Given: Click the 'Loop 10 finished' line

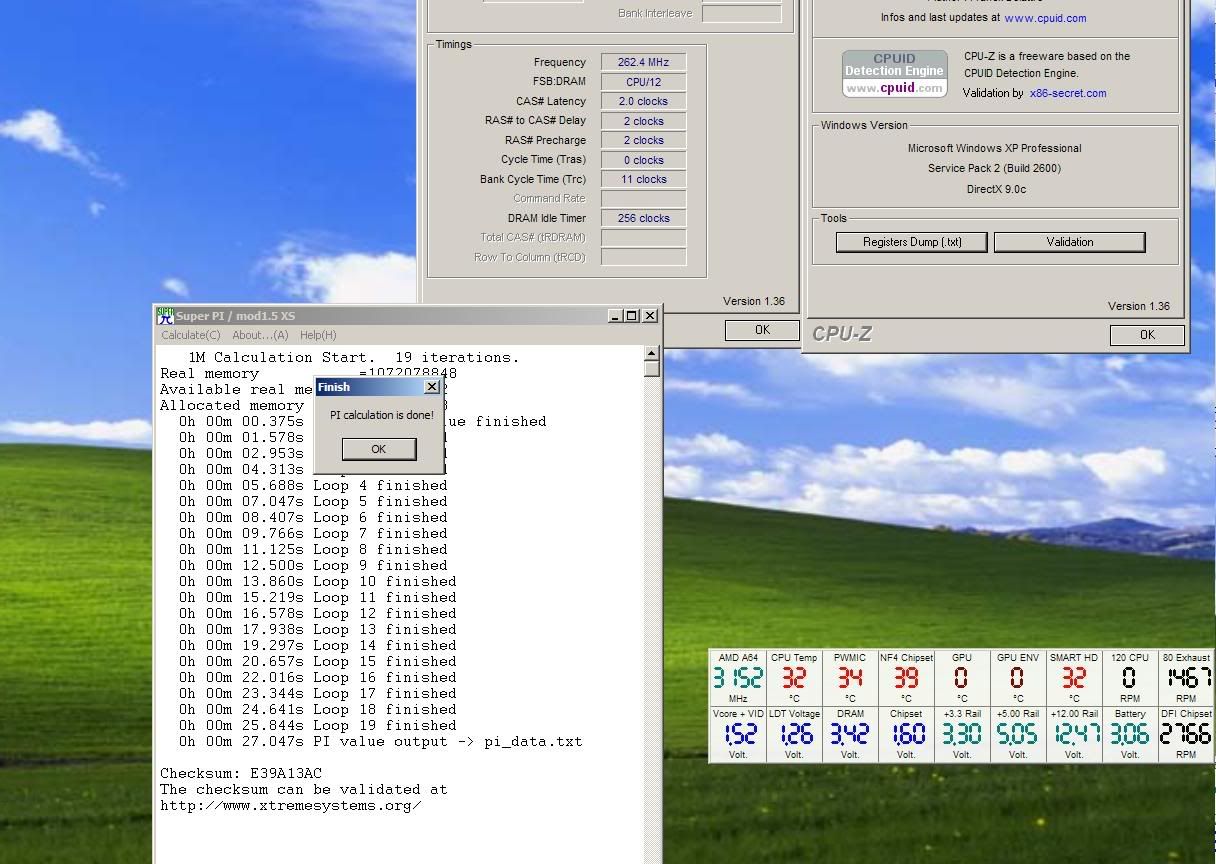Looking at the screenshot, I should click(318, 582).
